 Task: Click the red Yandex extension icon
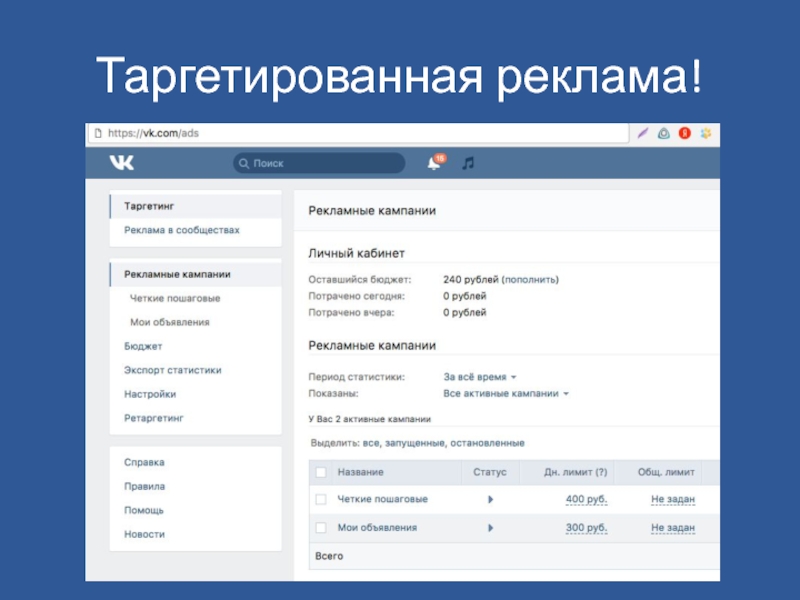pos(685,134)
